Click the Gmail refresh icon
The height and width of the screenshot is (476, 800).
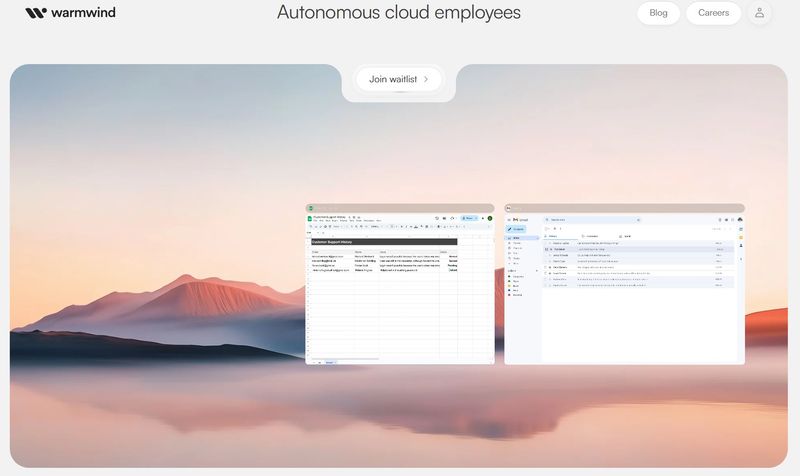pos(555,229)
